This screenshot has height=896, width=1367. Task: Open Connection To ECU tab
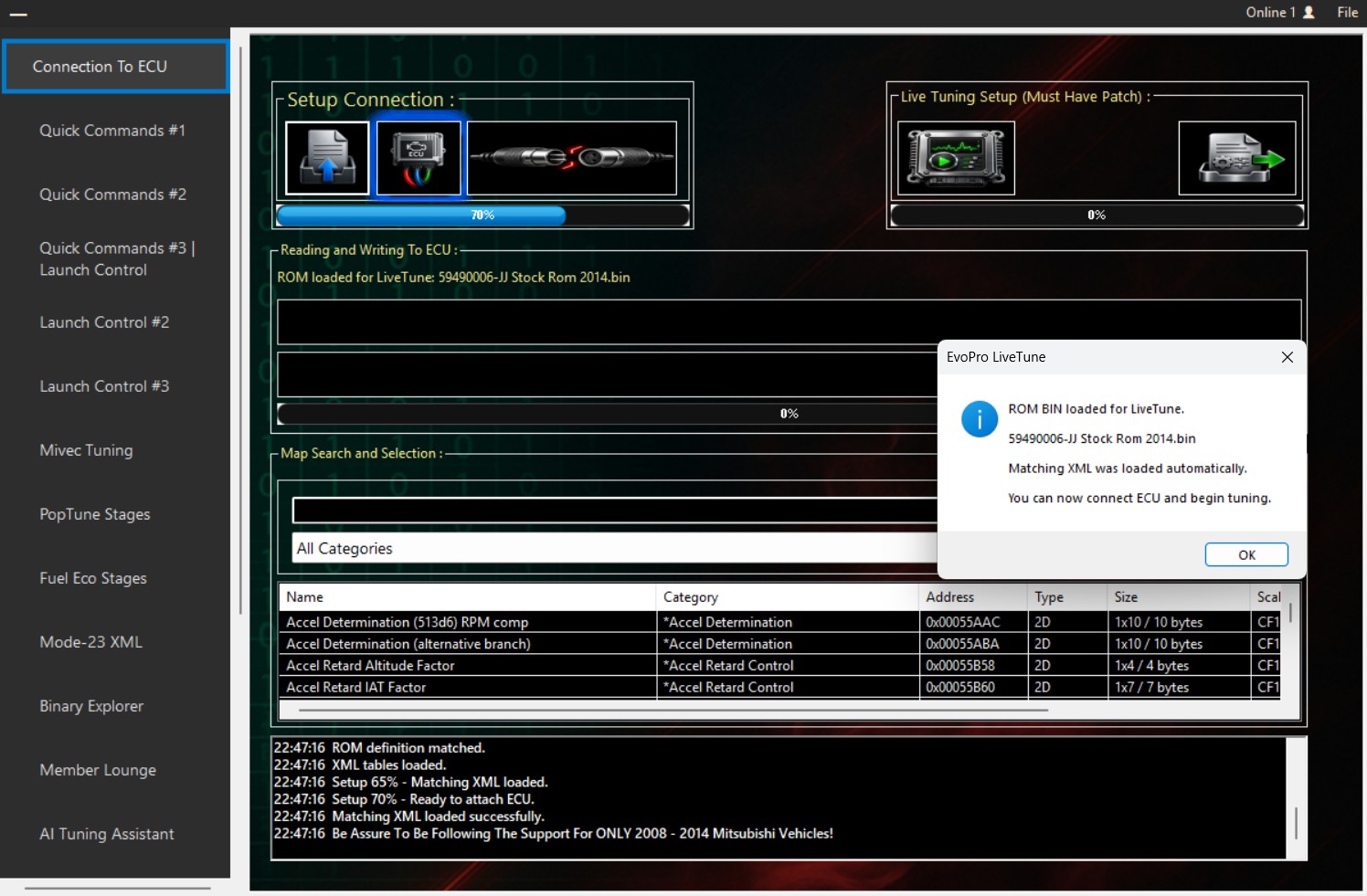click(115, 67)
